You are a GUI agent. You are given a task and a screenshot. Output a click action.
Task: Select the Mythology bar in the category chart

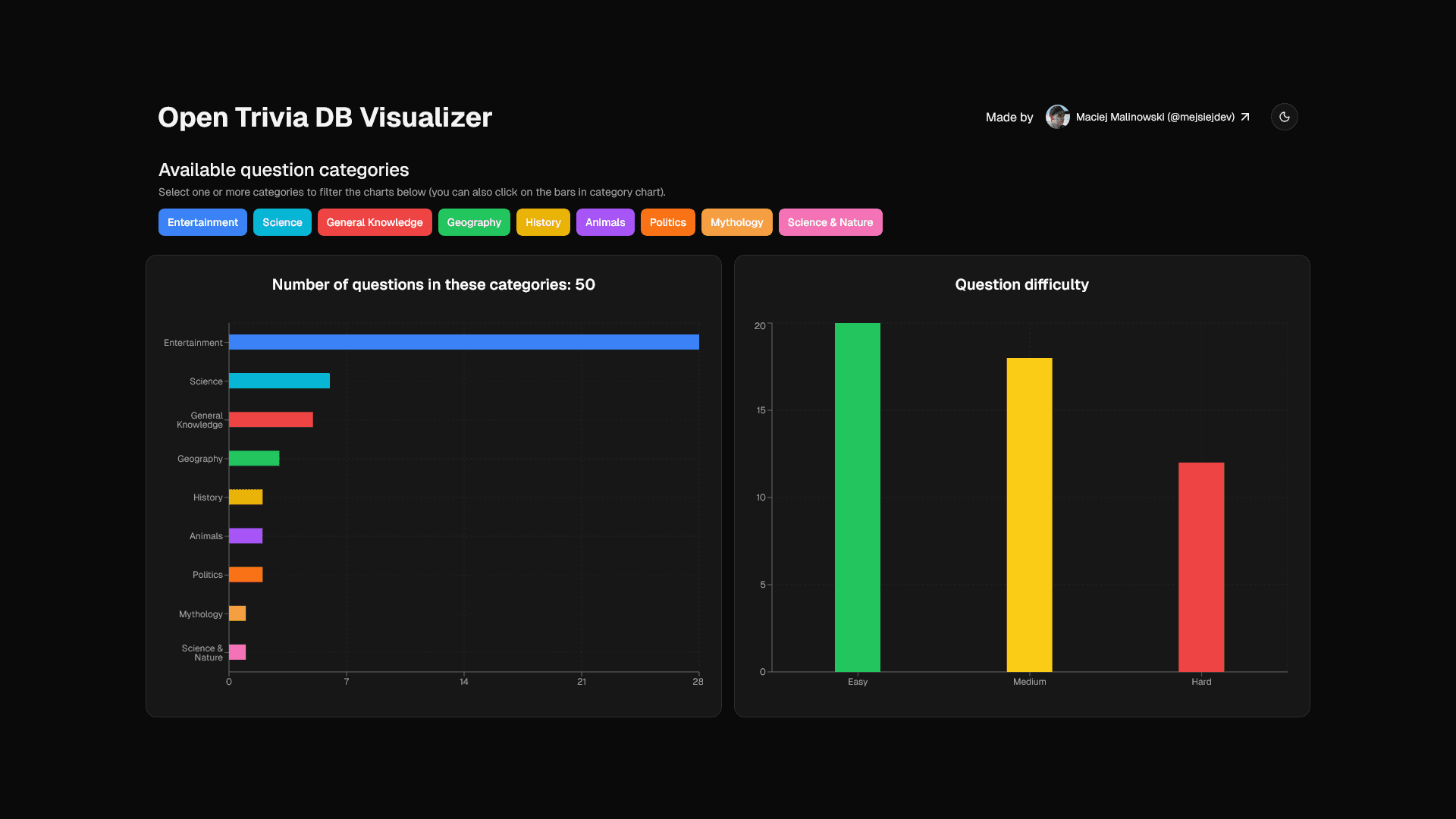(x=237, y=613)
